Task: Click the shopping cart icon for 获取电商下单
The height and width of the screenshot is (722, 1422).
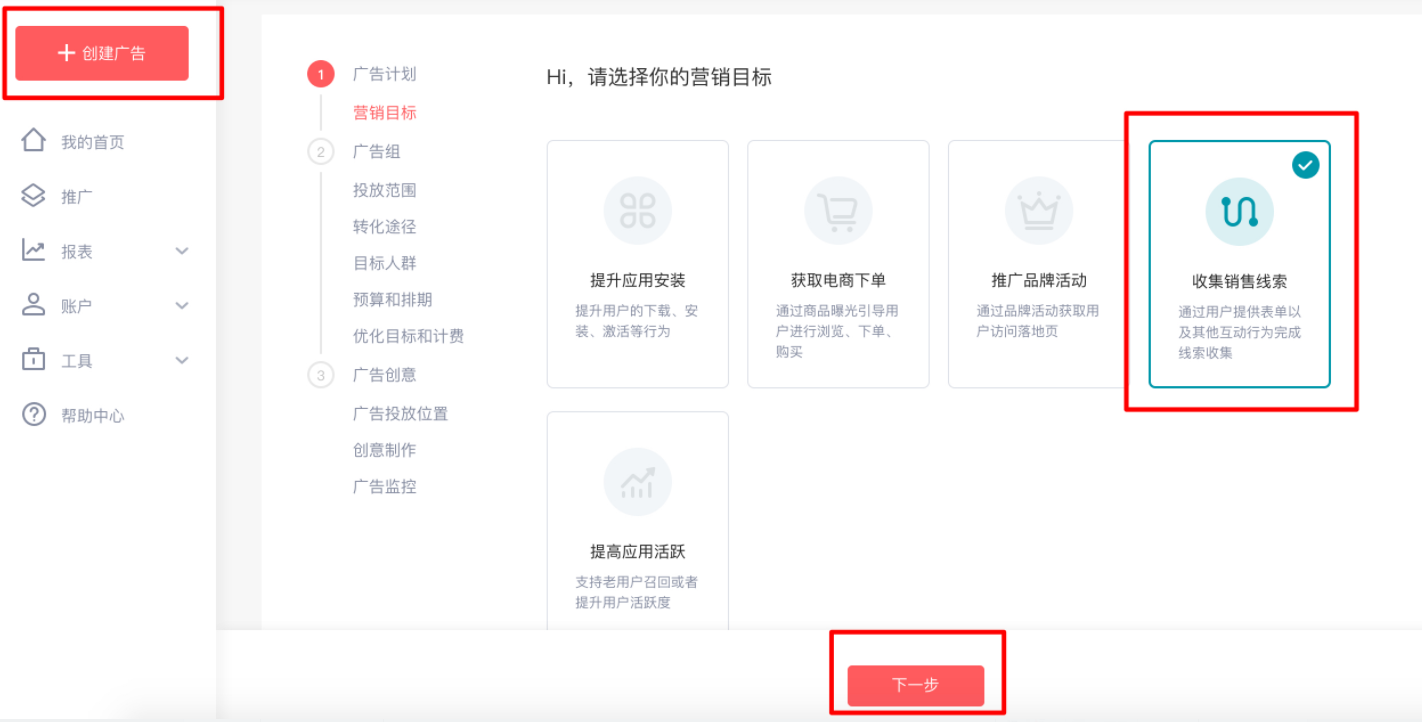Action: click(x=838, y=211)
